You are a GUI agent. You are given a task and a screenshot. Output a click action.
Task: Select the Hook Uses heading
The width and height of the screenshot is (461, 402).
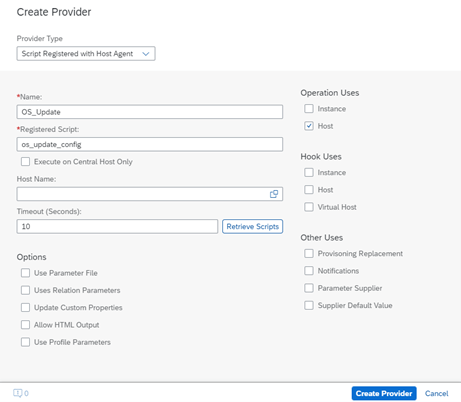[321, 157]
